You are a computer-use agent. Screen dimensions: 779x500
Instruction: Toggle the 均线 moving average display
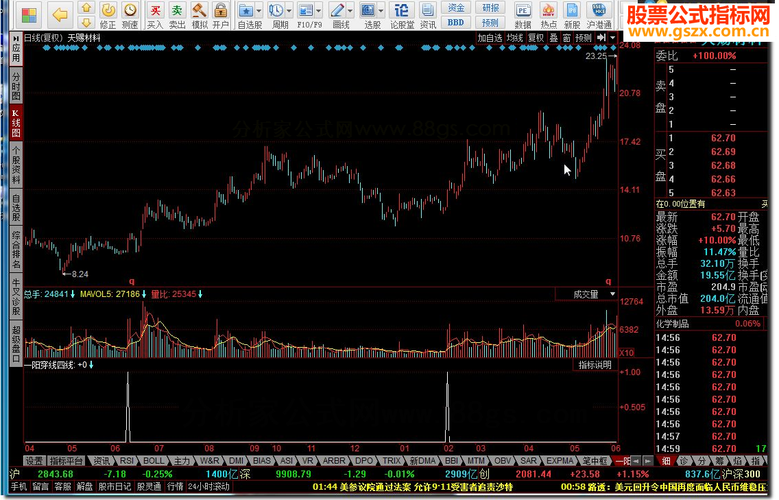click(x=515, y=38)
